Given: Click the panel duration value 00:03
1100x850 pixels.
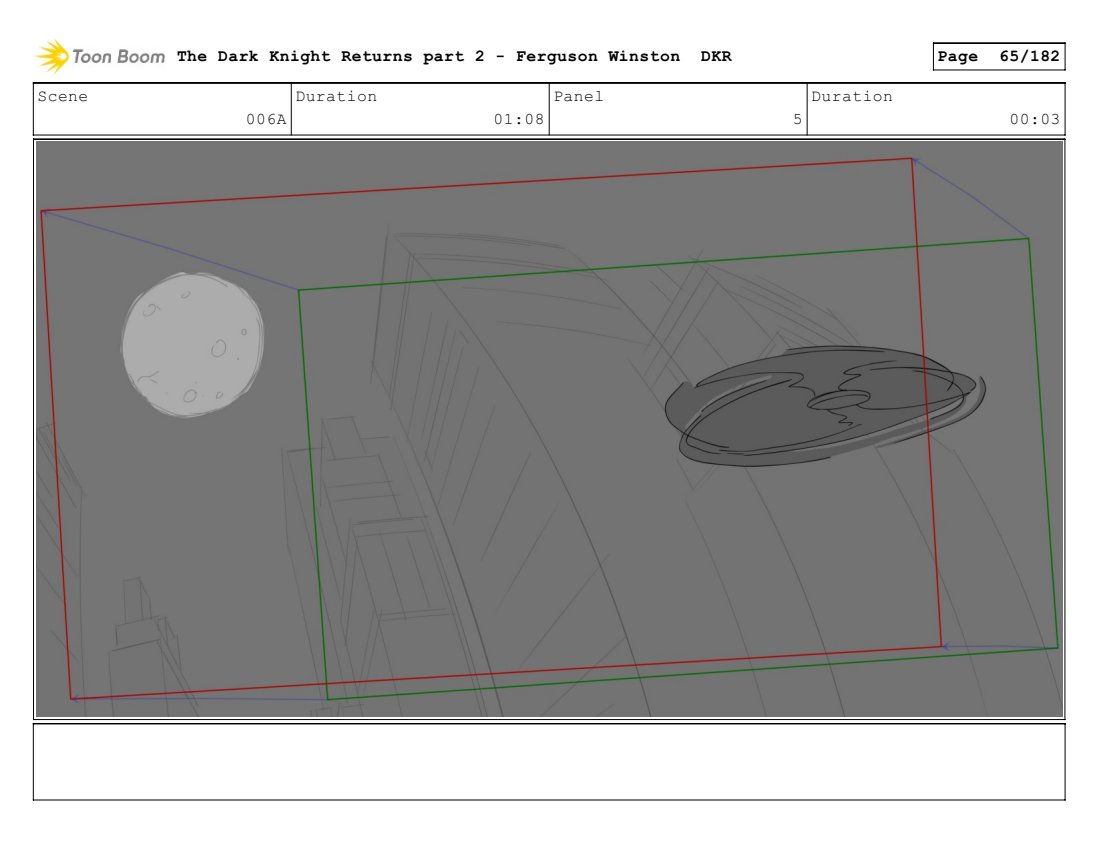Looking at the screenshot, I should point(1035,119).
